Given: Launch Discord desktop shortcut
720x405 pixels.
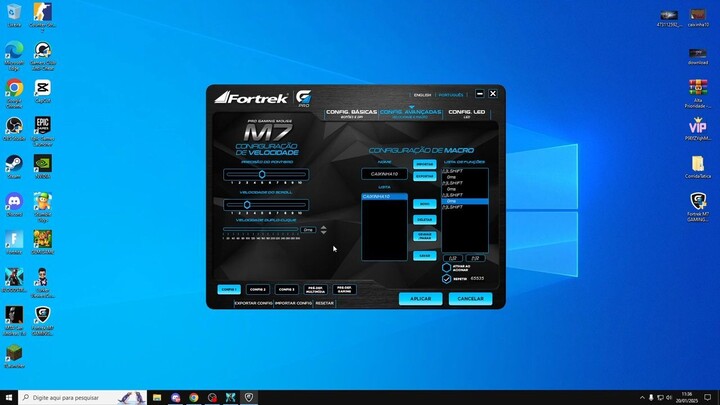Looking at the screenshot, I should [14, 205].
